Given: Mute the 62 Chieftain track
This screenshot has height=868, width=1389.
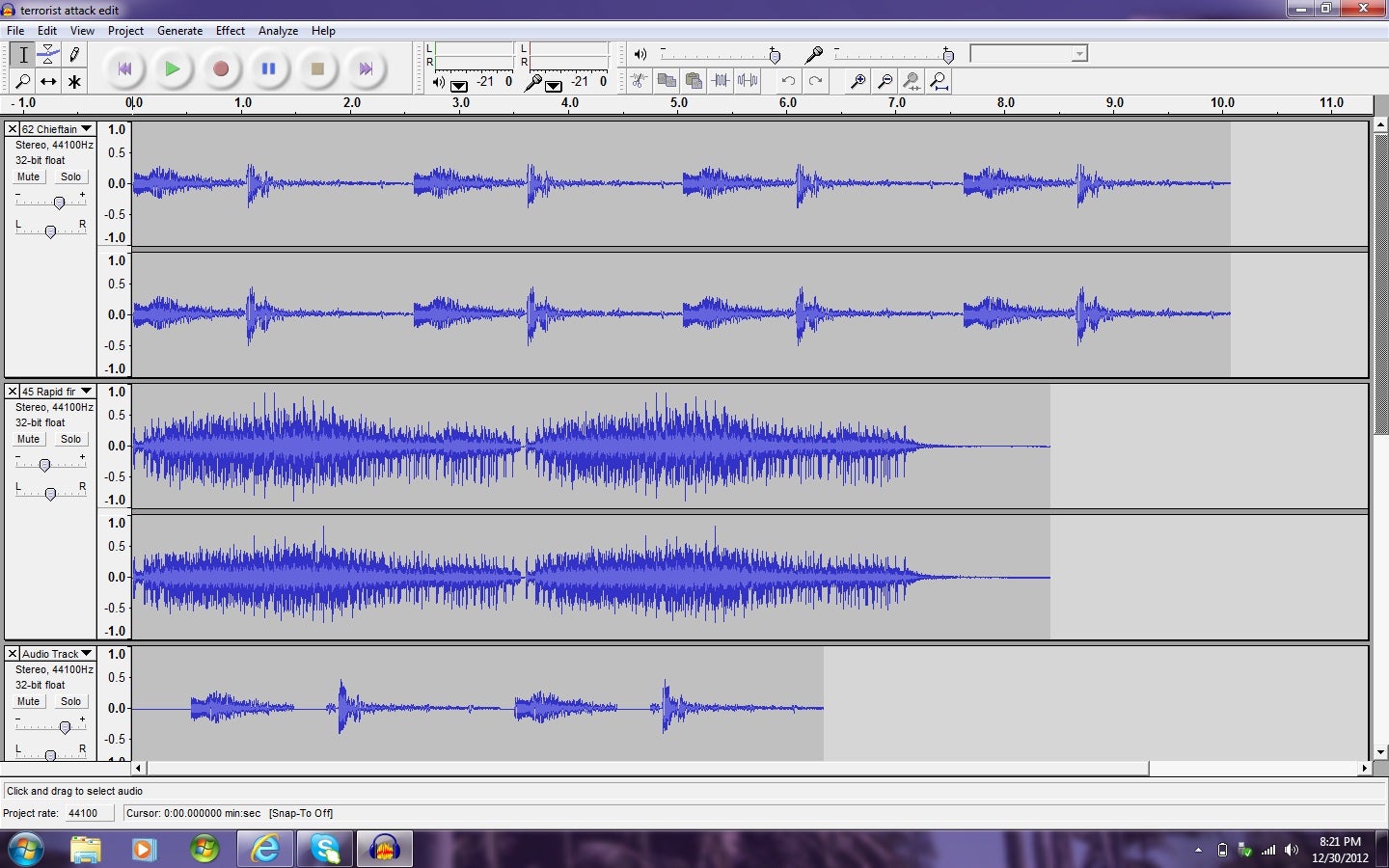Looking at the screenshot, I should click(x=28, y=176).
